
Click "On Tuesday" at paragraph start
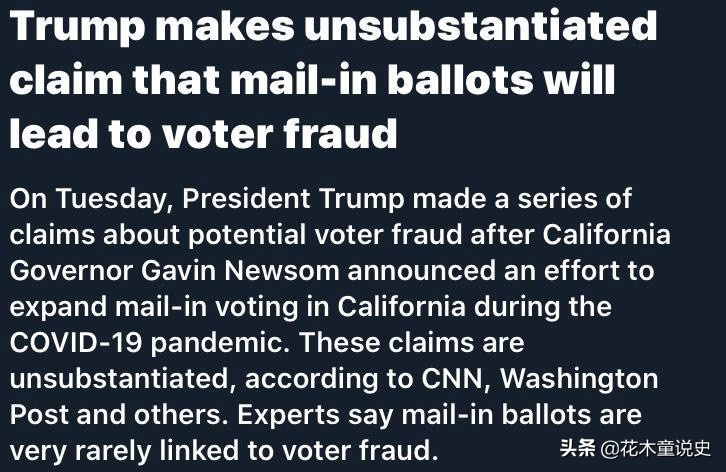[x=88, y=199]
